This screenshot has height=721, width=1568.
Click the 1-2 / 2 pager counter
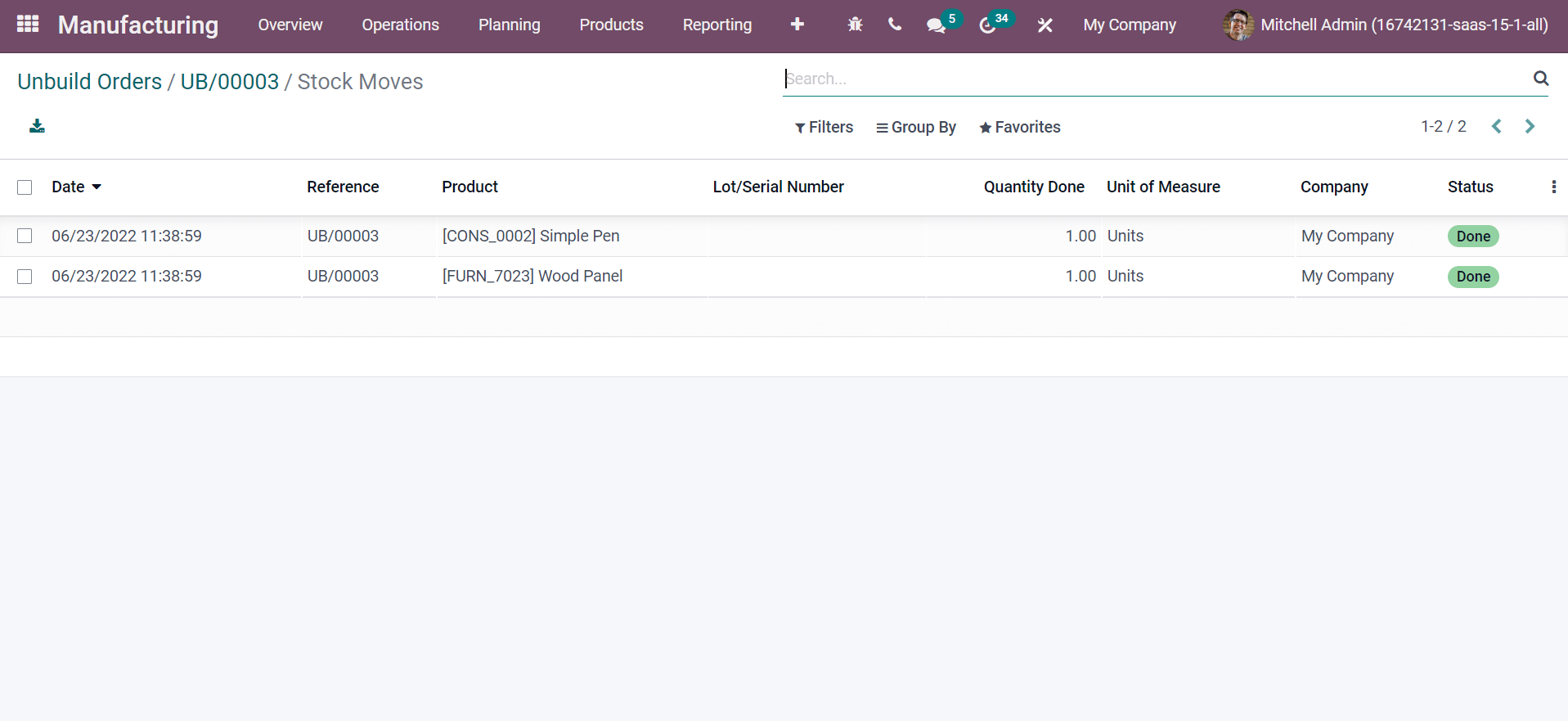(x=1444, y=126)
